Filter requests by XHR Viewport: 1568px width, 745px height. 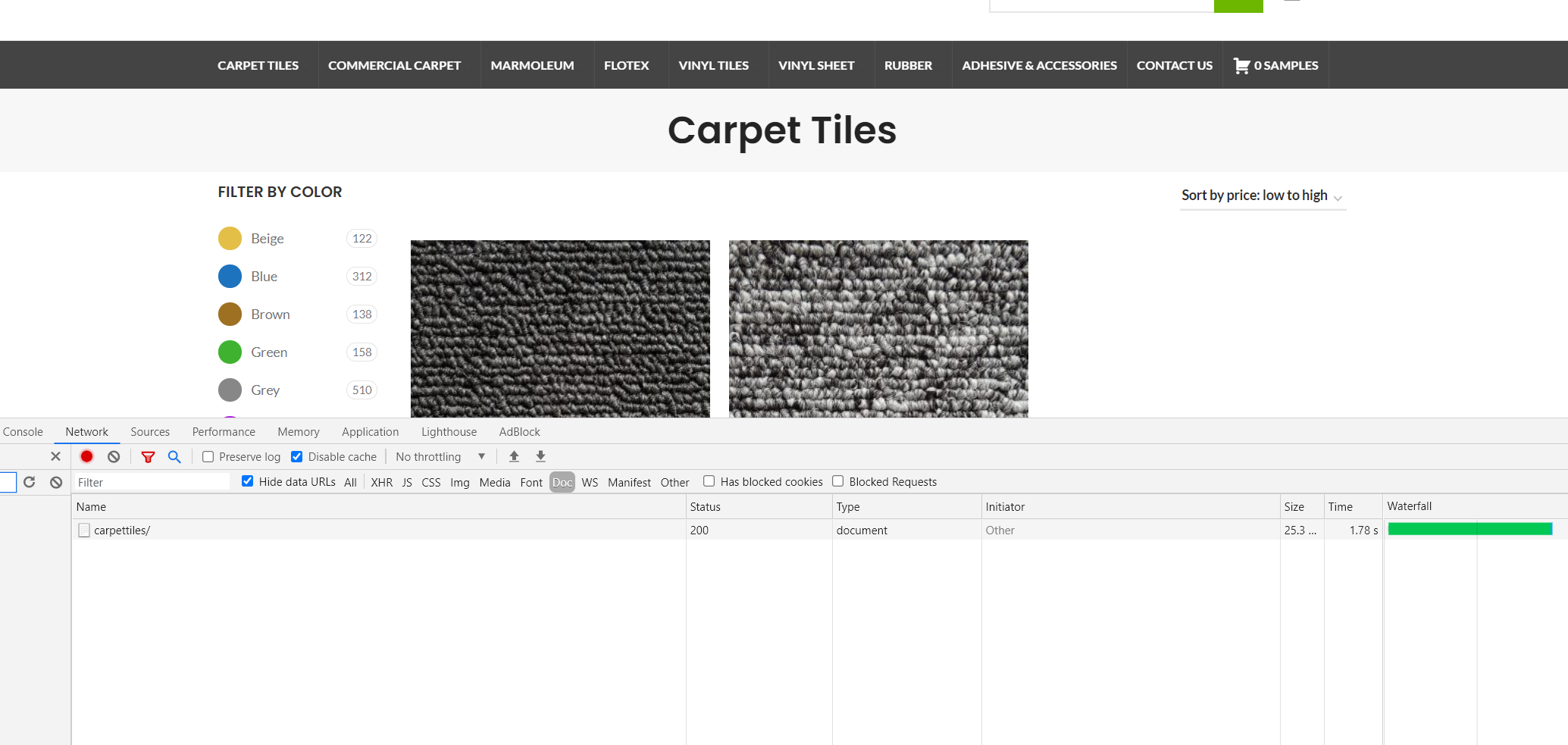[382, 482]
